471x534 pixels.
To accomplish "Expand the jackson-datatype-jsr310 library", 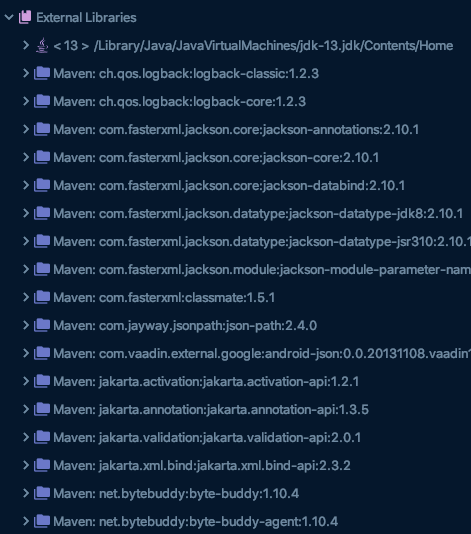I will click(x=26, y=241).
